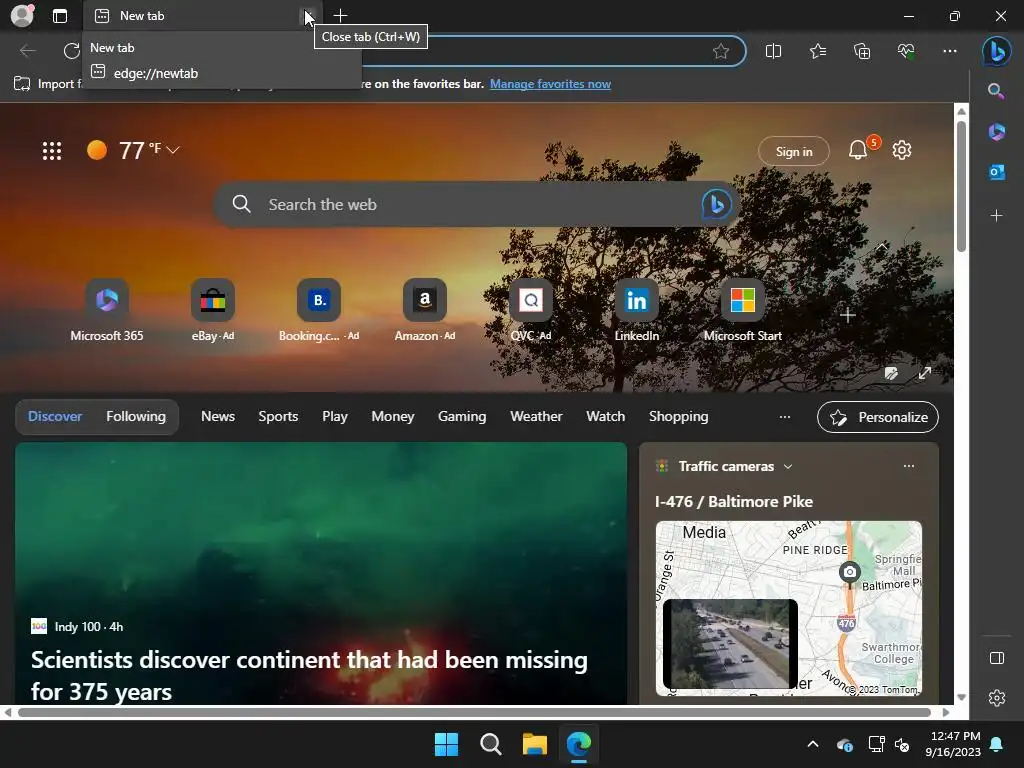The height and width of the screenshot is (768, 1024).
Task: Open page settings gear icon
Action: 902,150
